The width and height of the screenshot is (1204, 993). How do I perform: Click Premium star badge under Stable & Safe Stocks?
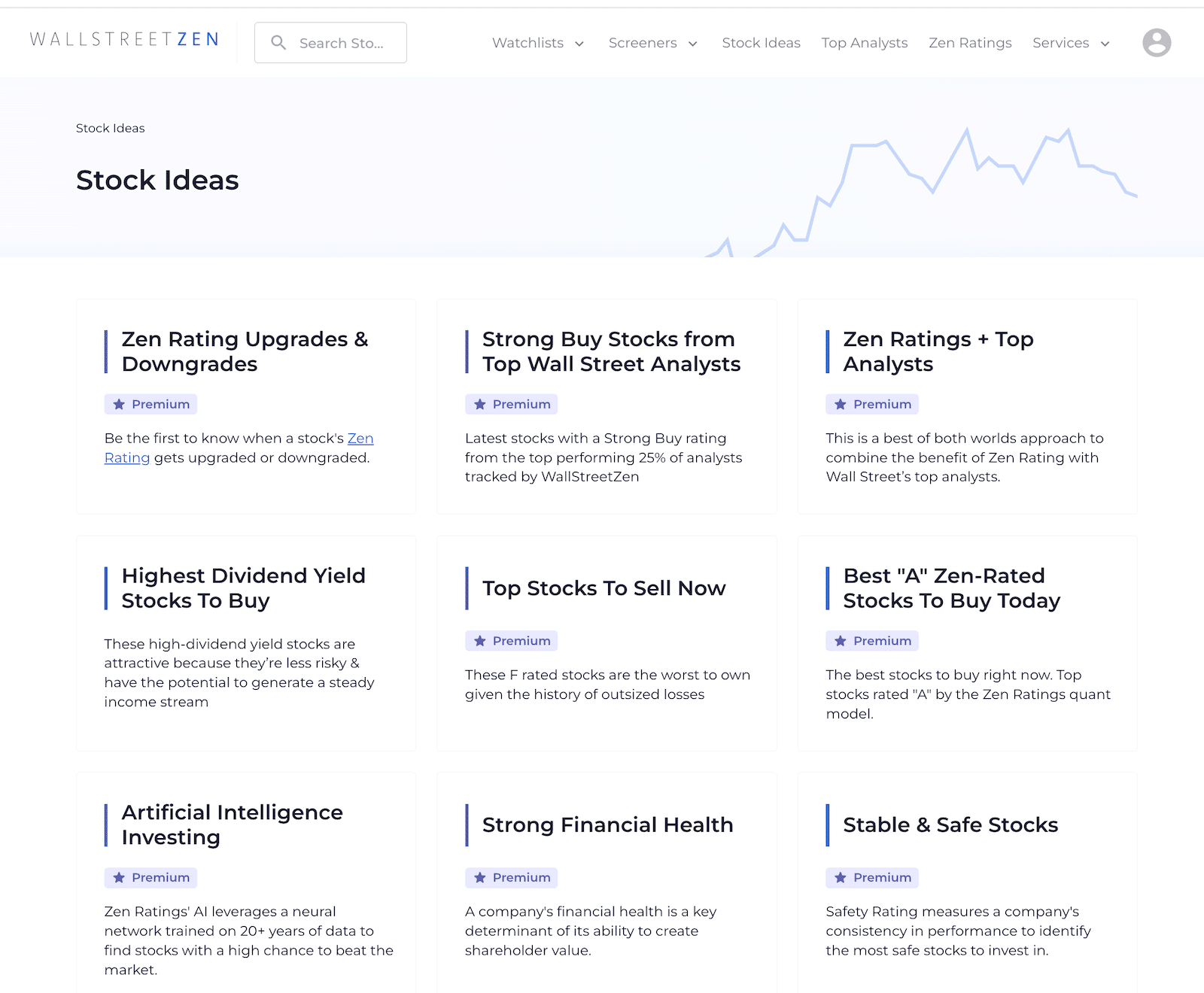pyautogui.click(x=871, y=877)
